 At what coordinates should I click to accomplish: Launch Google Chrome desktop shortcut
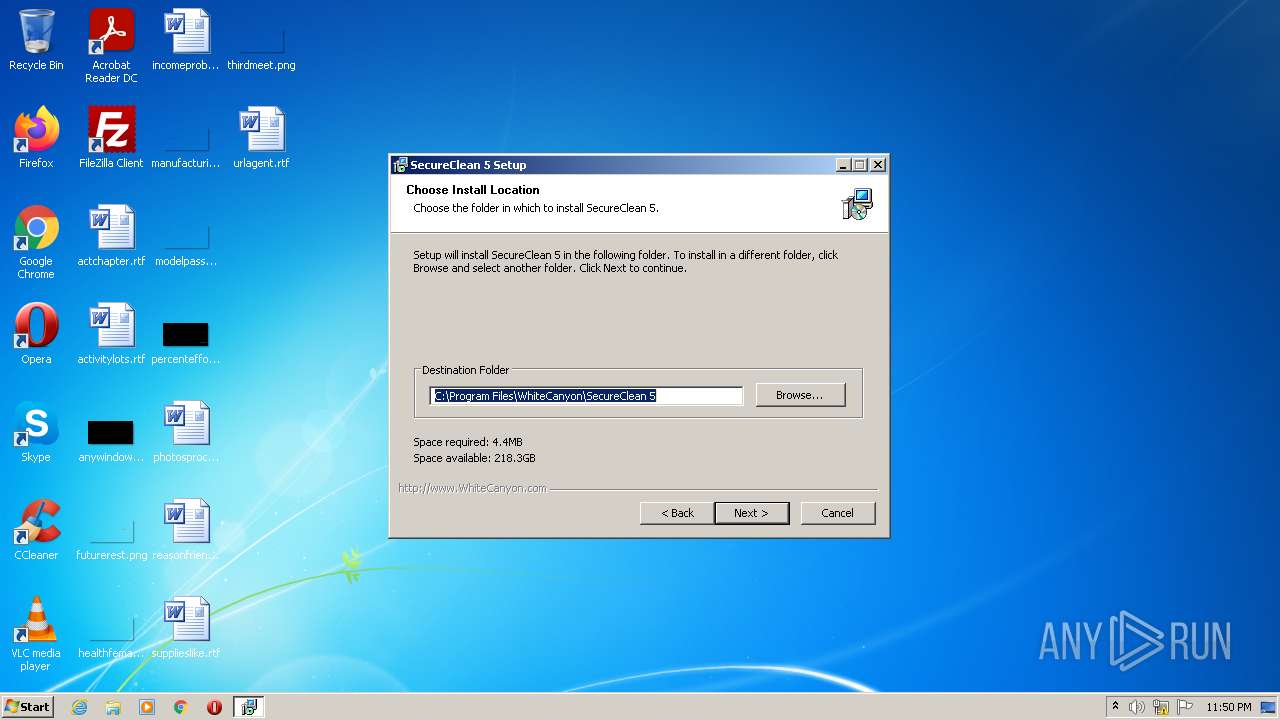click(x=36, y=242)
